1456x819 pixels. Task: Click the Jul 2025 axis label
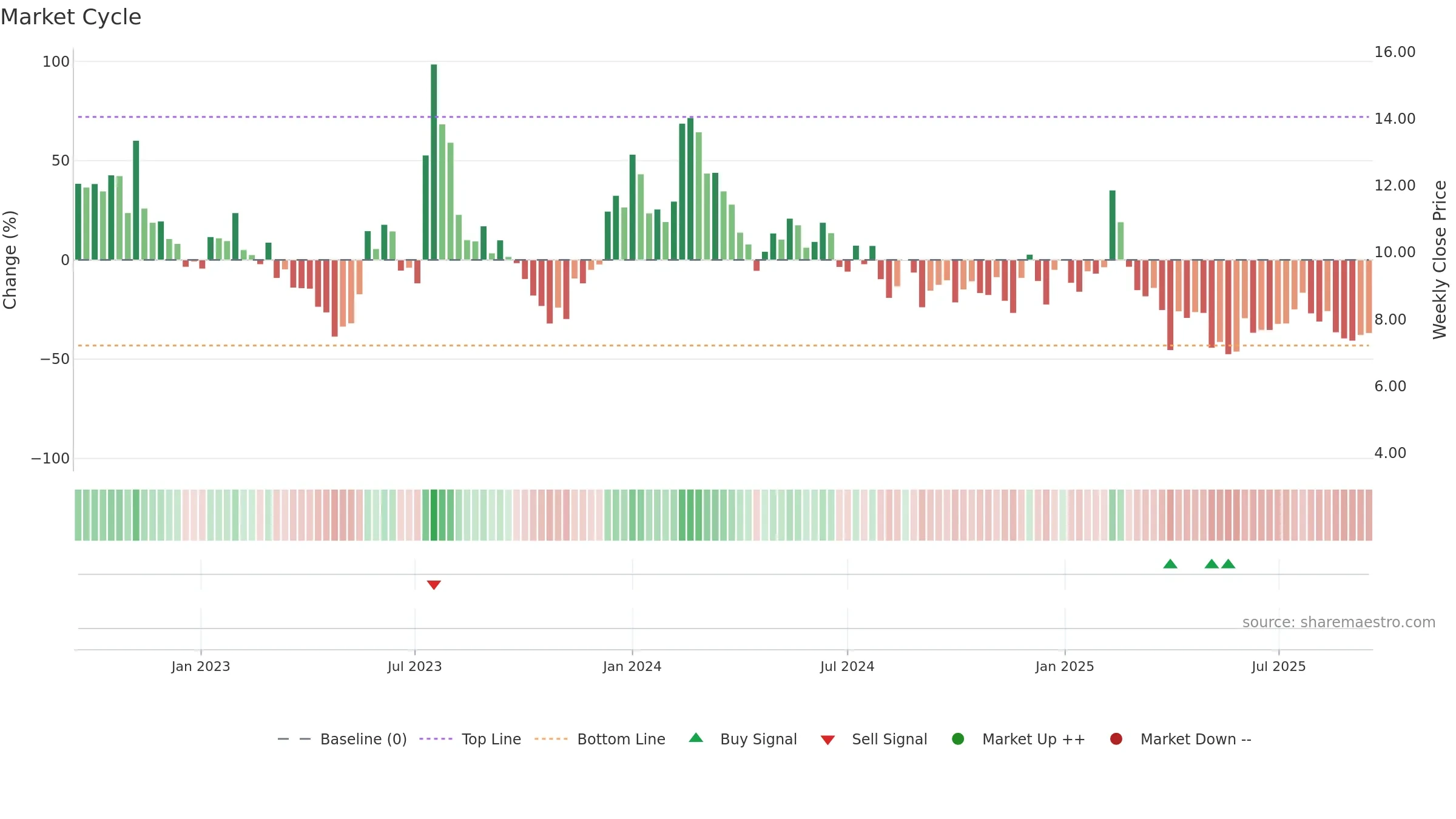pos(1279,667)
